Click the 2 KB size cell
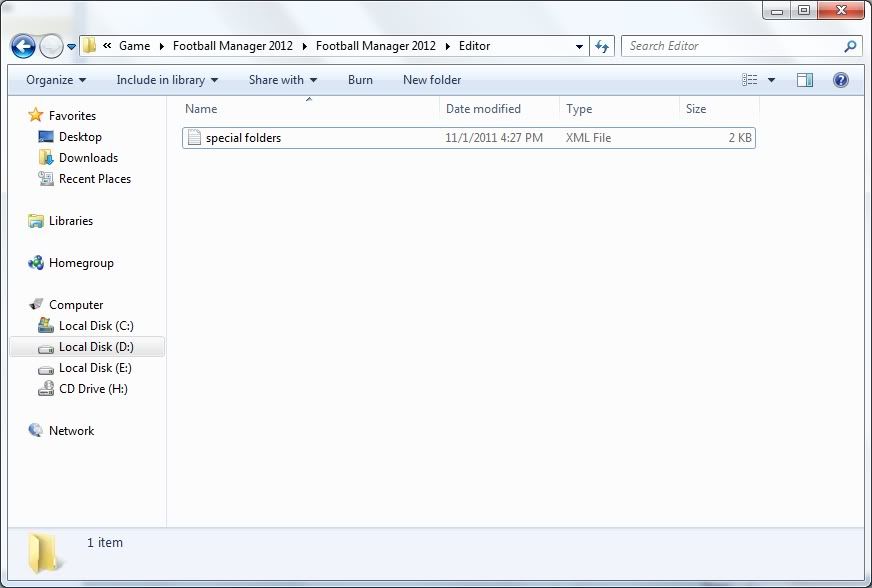The height and width of the screenshot is (588, 872). (740, 138)
